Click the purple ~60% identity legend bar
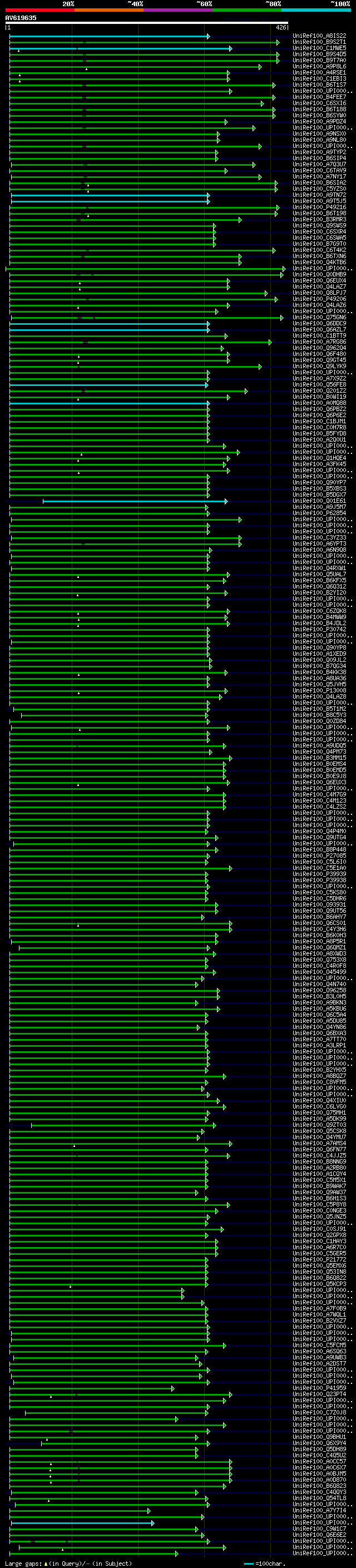Viewport: 356px width, 1568px height. (179, 10)
